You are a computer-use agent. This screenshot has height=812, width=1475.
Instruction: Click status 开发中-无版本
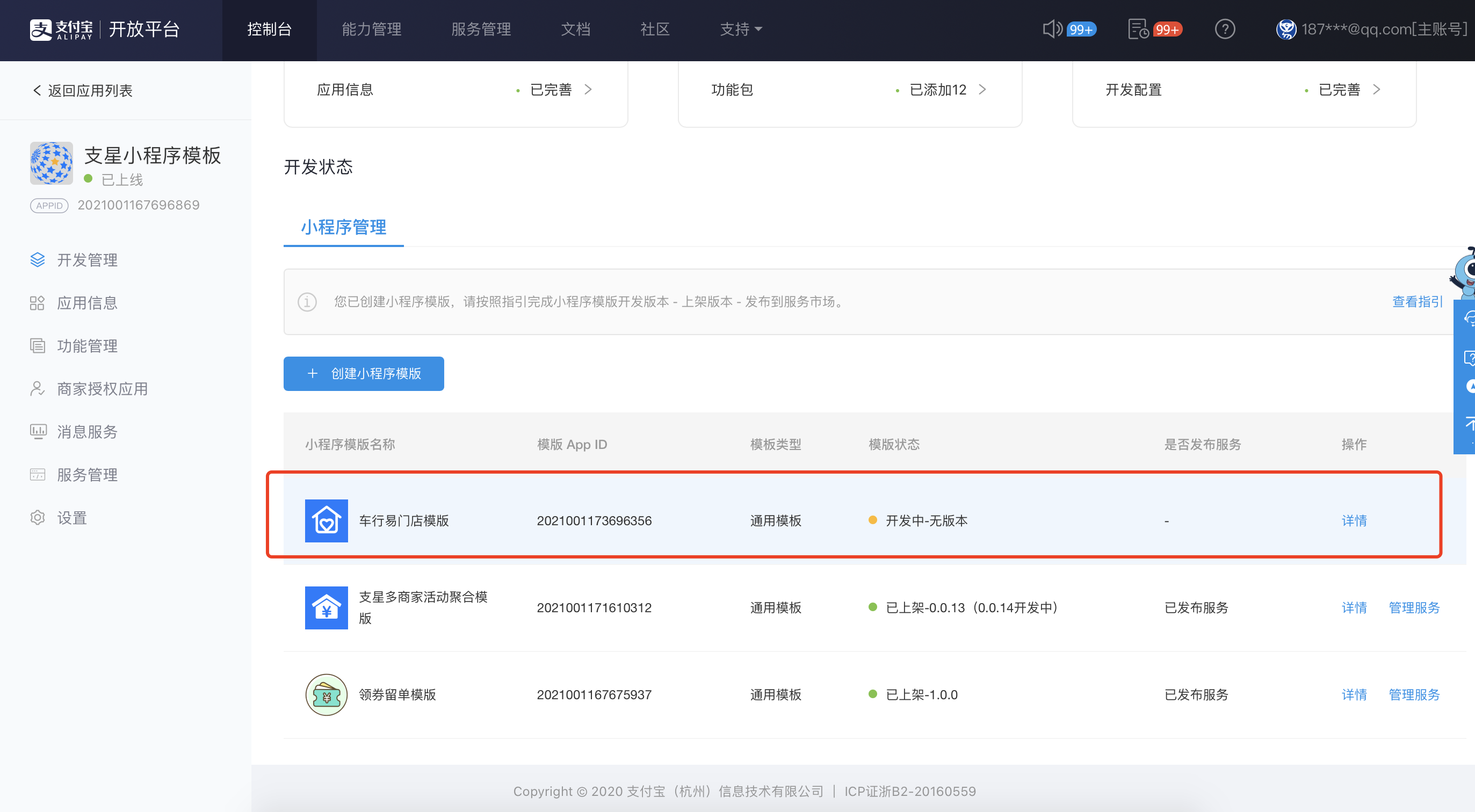[x=926, y=520]
